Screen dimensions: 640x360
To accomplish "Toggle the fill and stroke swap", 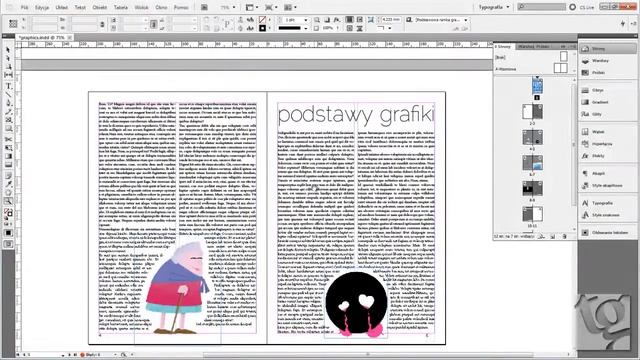I will pos(10,210).
